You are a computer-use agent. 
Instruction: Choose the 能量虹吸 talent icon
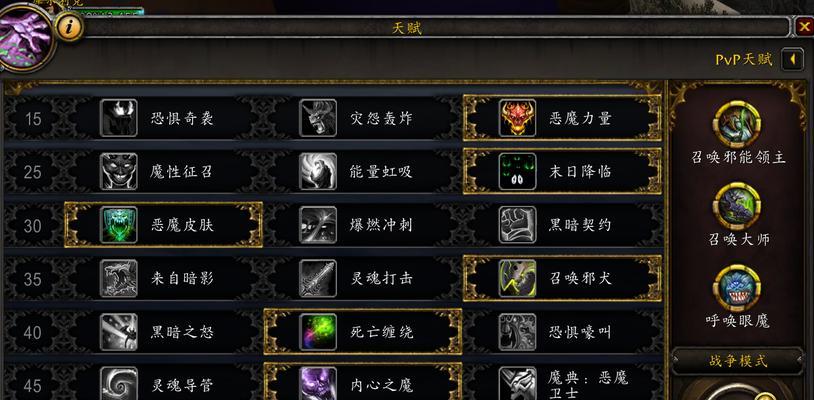pos(318,172)
